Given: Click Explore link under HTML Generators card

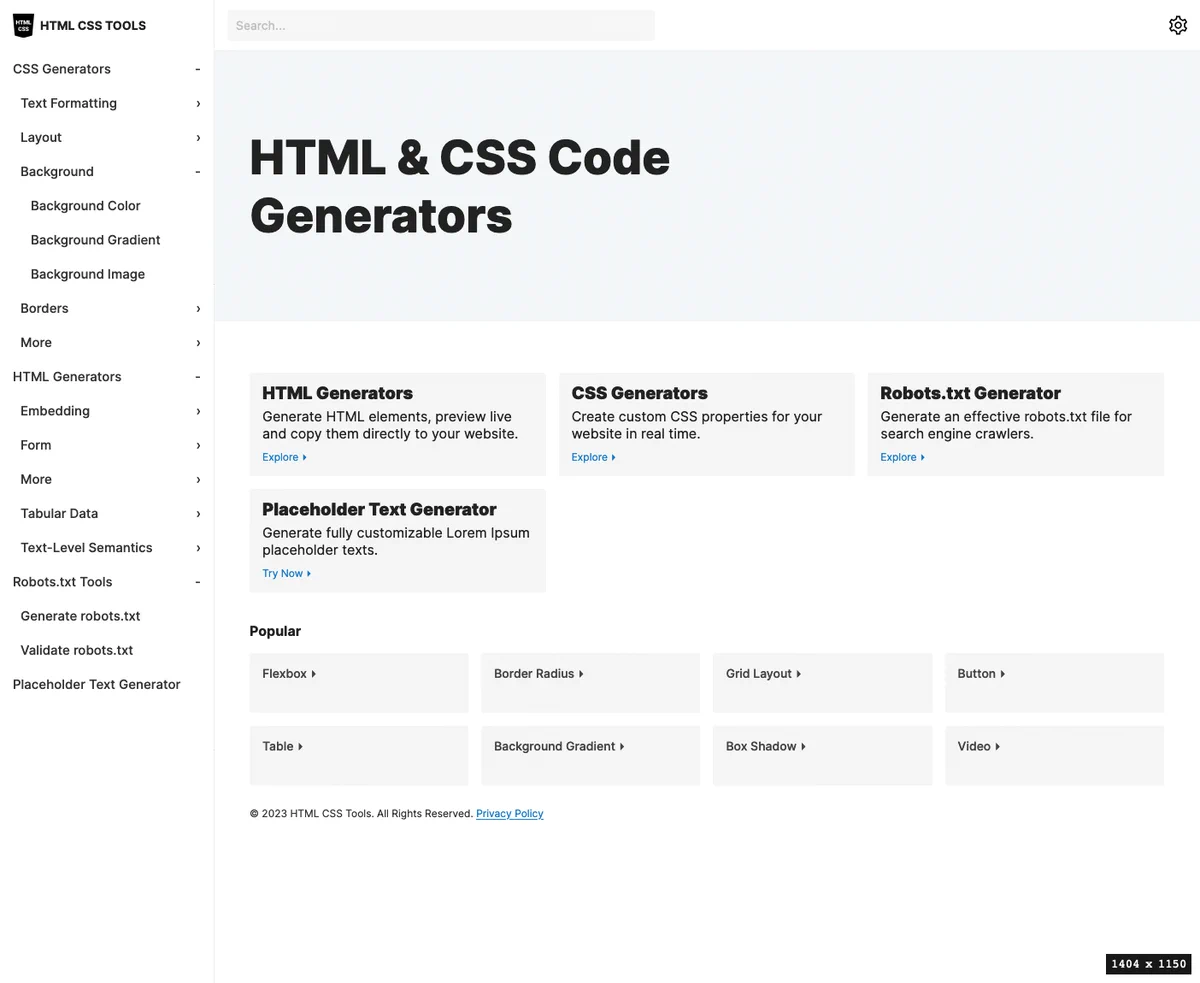Looking at the screenshot, I should point(284,457).
